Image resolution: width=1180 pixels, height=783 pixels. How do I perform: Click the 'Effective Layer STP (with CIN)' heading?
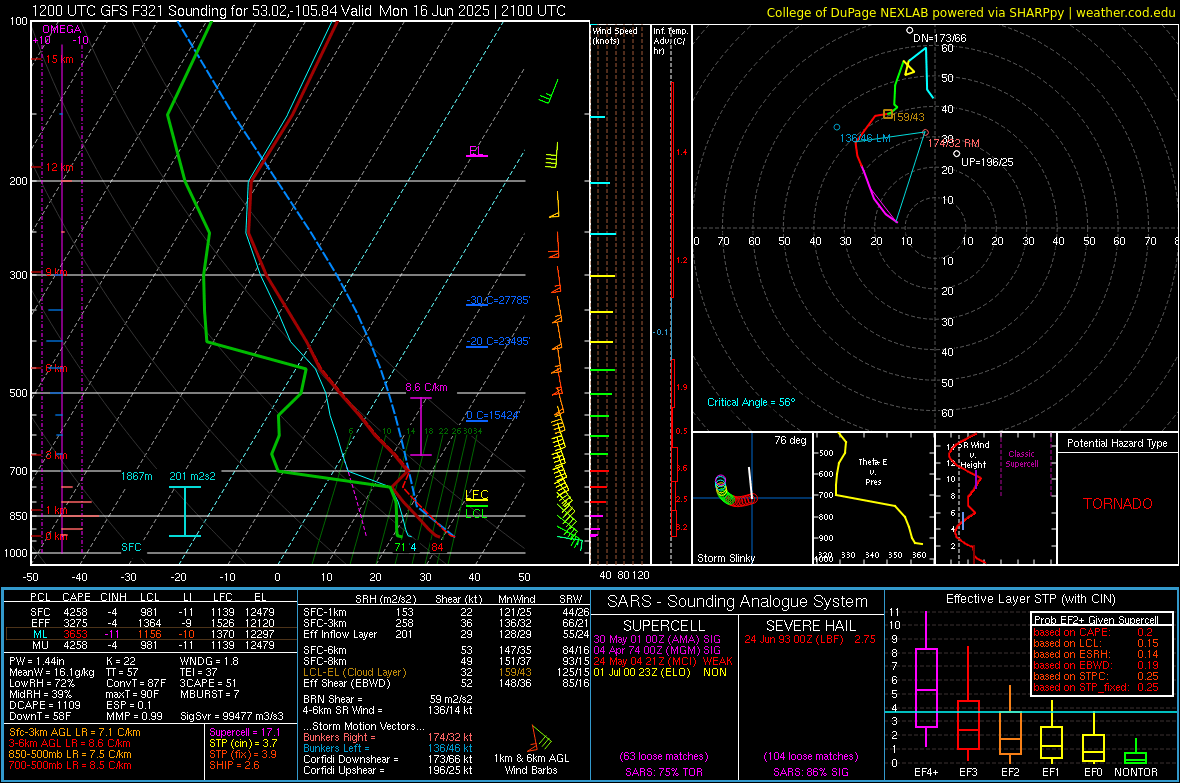pyautogui.click(x=1030, y=599)
